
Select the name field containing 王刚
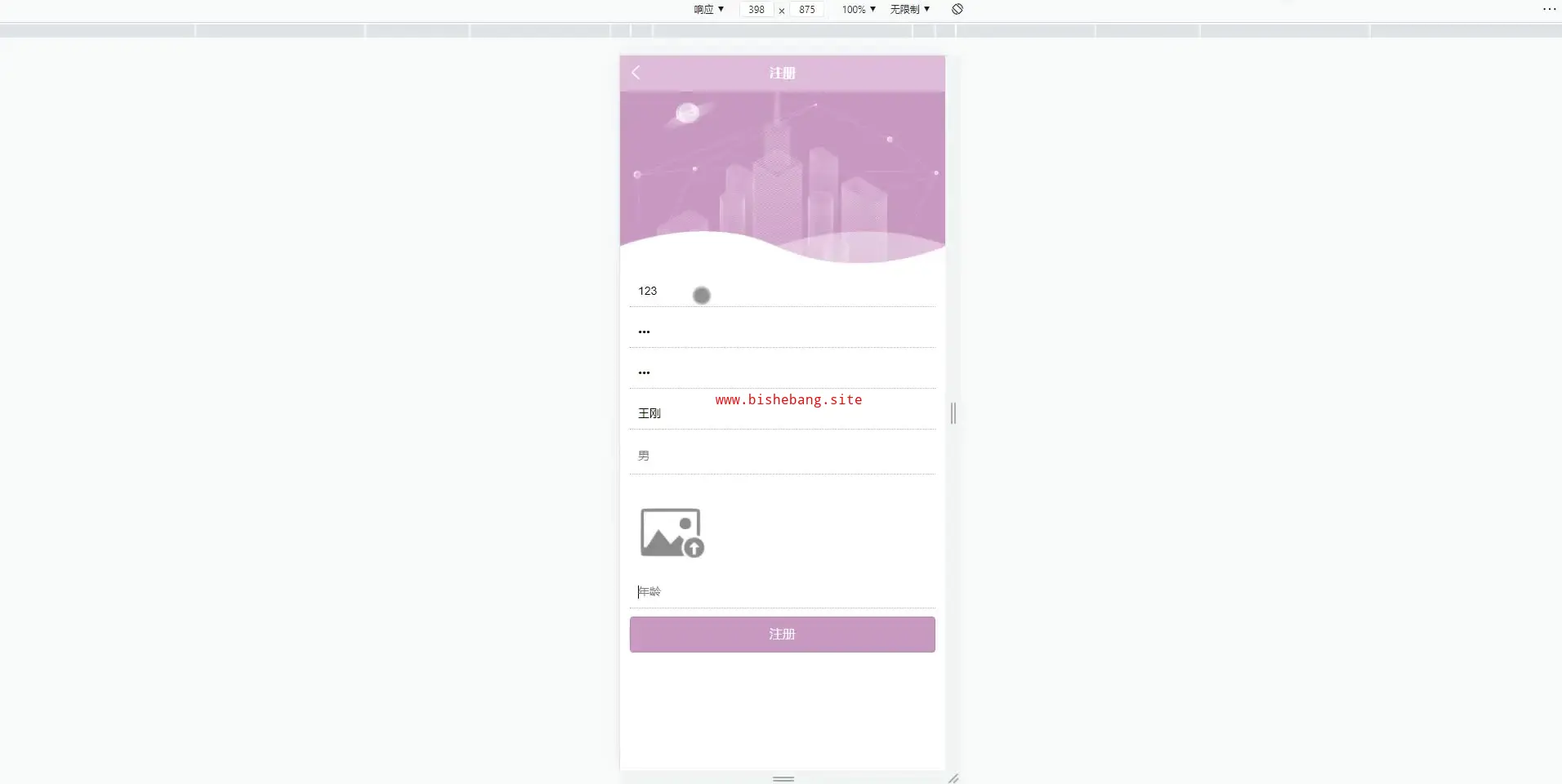pos(782,414)
